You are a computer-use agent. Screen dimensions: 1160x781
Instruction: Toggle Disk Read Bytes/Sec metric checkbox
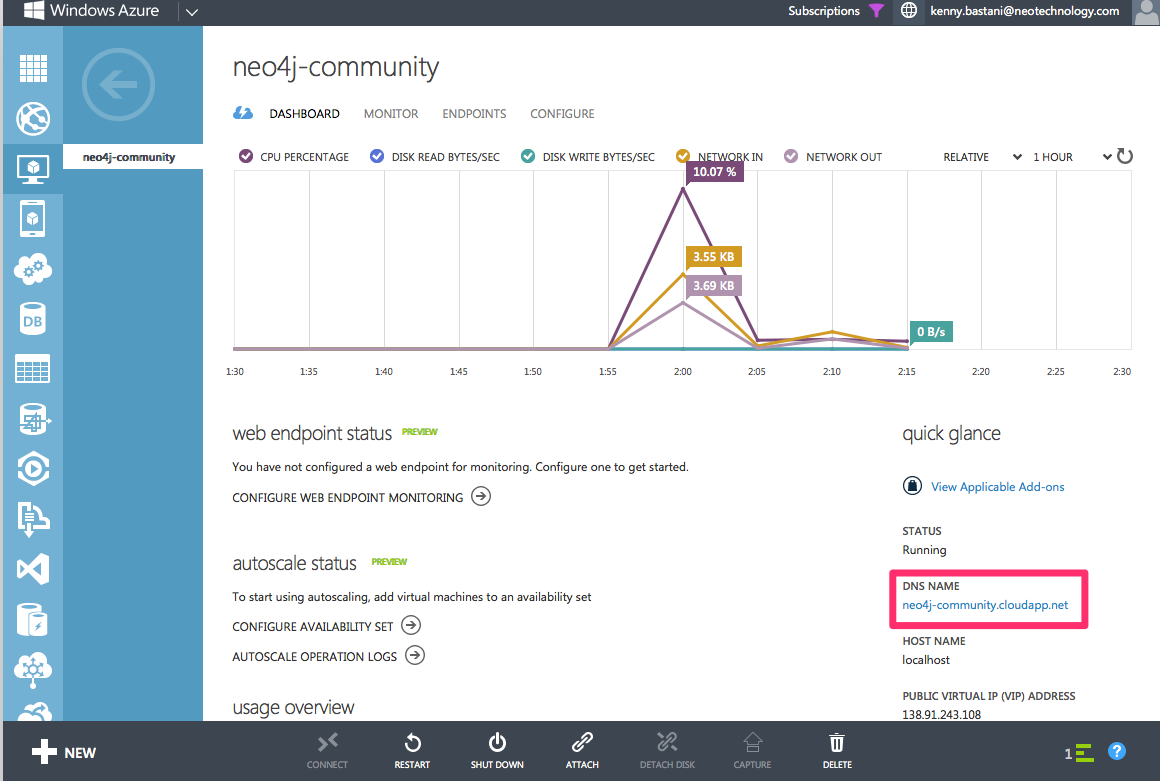[x=377, y=156]
